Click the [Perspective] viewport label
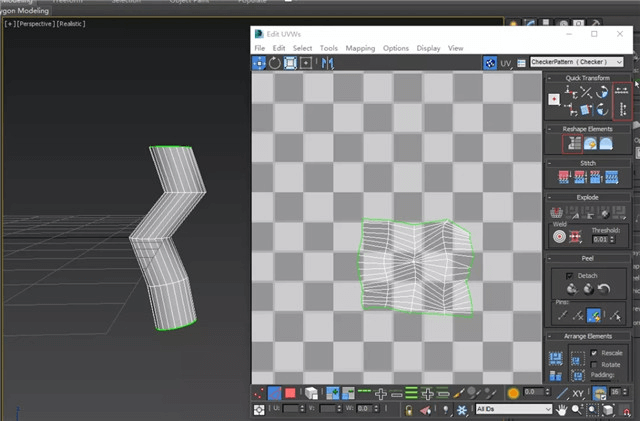The width and height of the screenshot is (640, 421). [35, 23]
